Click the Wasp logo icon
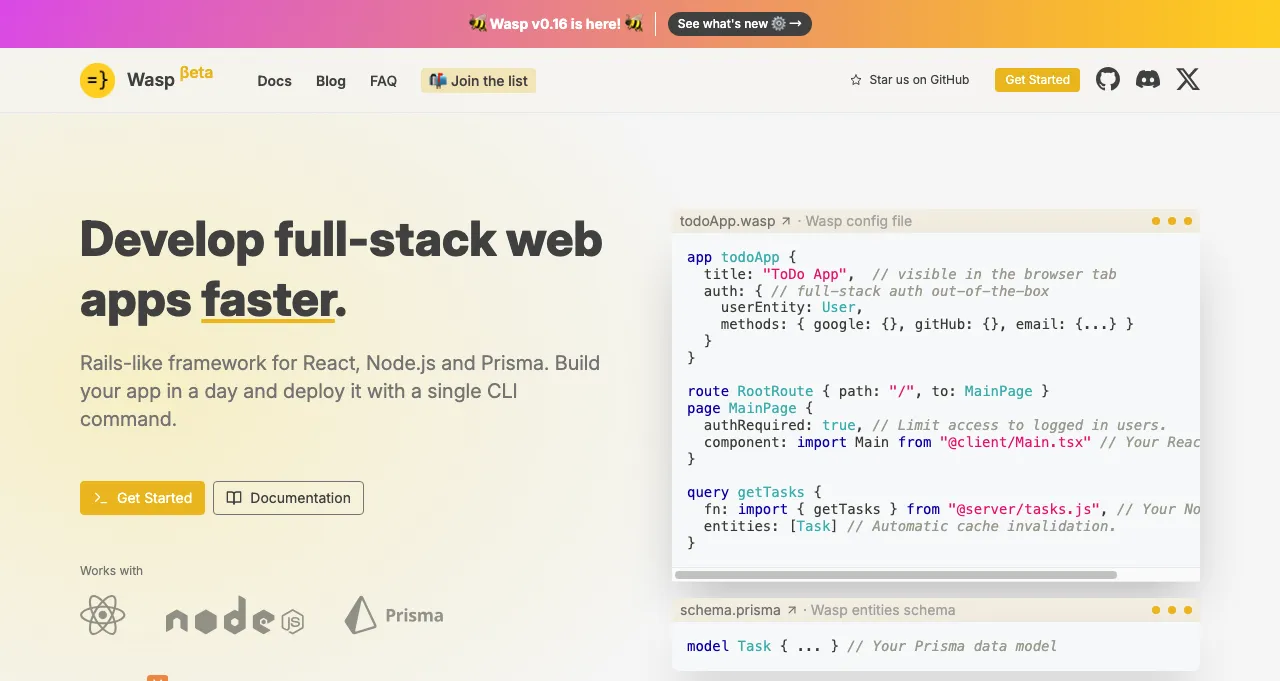Screen dimensions: 1280x681 98,80
